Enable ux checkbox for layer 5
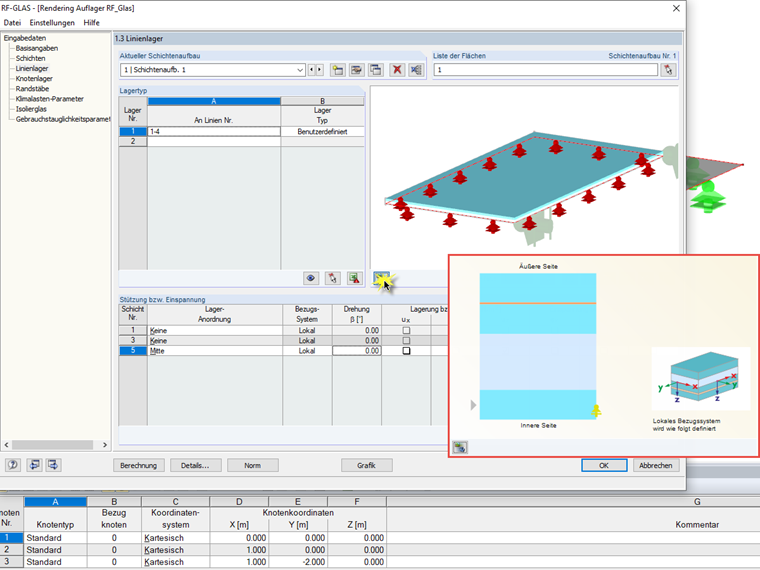Viewport: 760px width, 570px height. coord(406,351)
